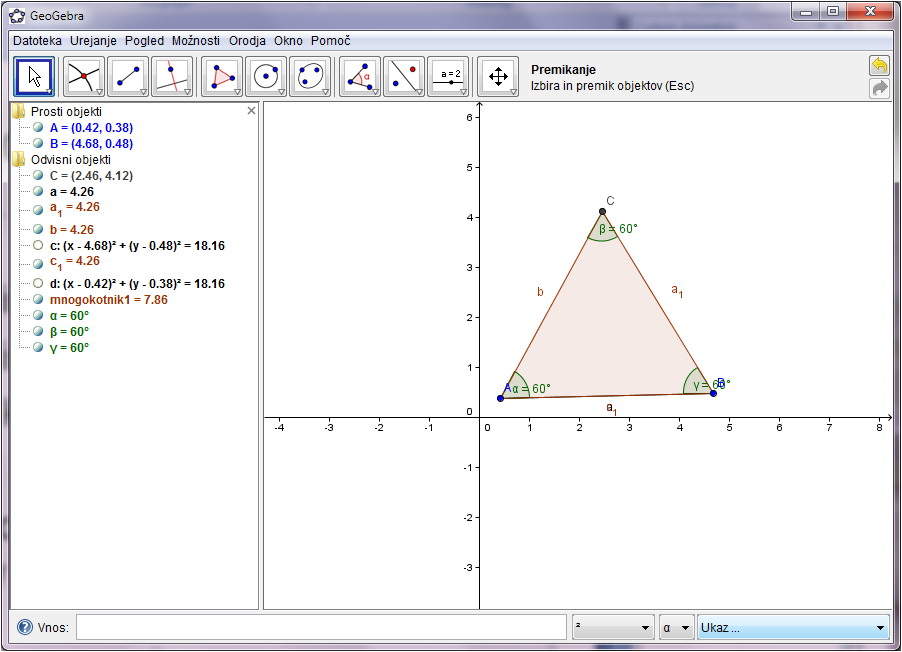Select the Slider tool a=2
This screenshot has width=902, height=652.
coord(448,76)
